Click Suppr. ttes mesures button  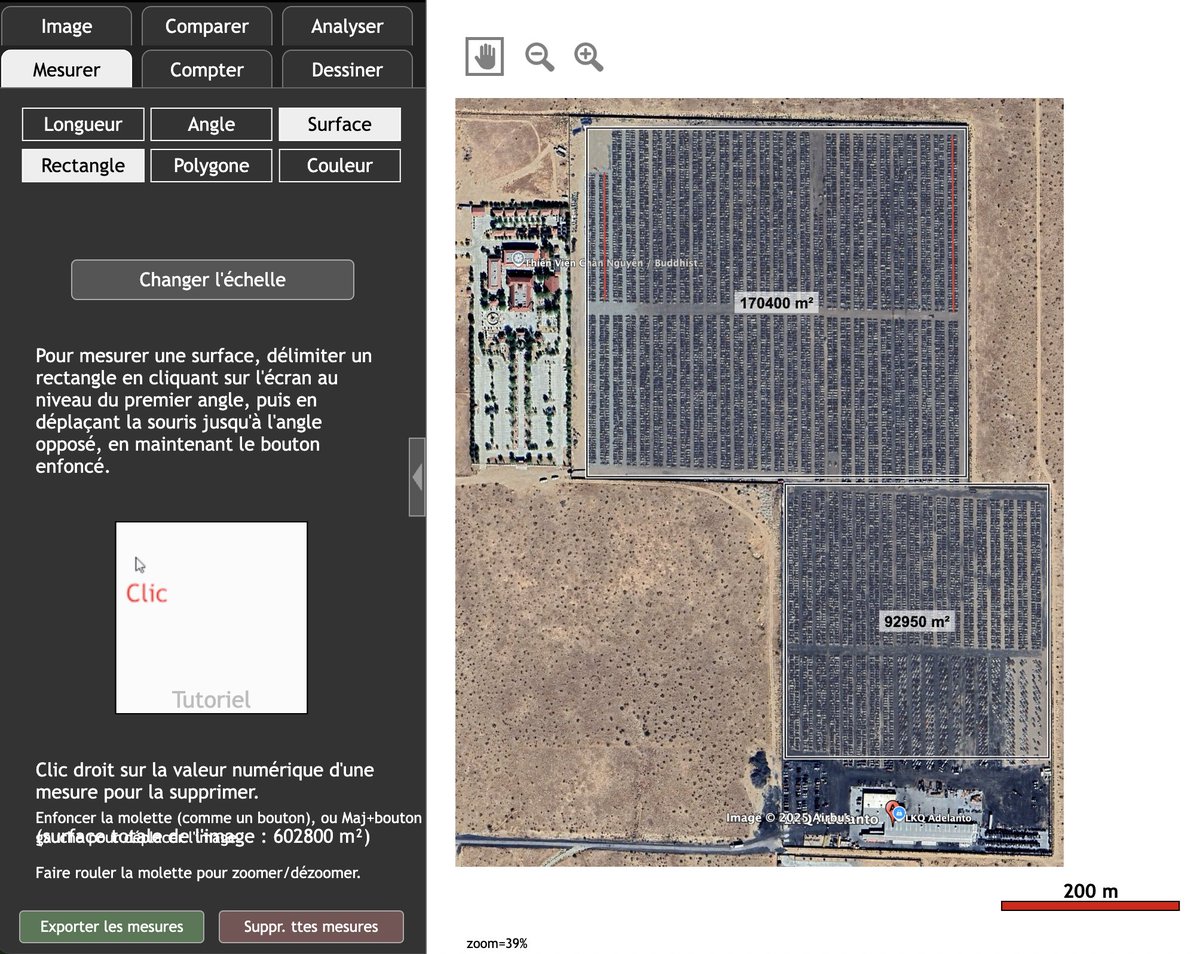click(x=311, y=927)
